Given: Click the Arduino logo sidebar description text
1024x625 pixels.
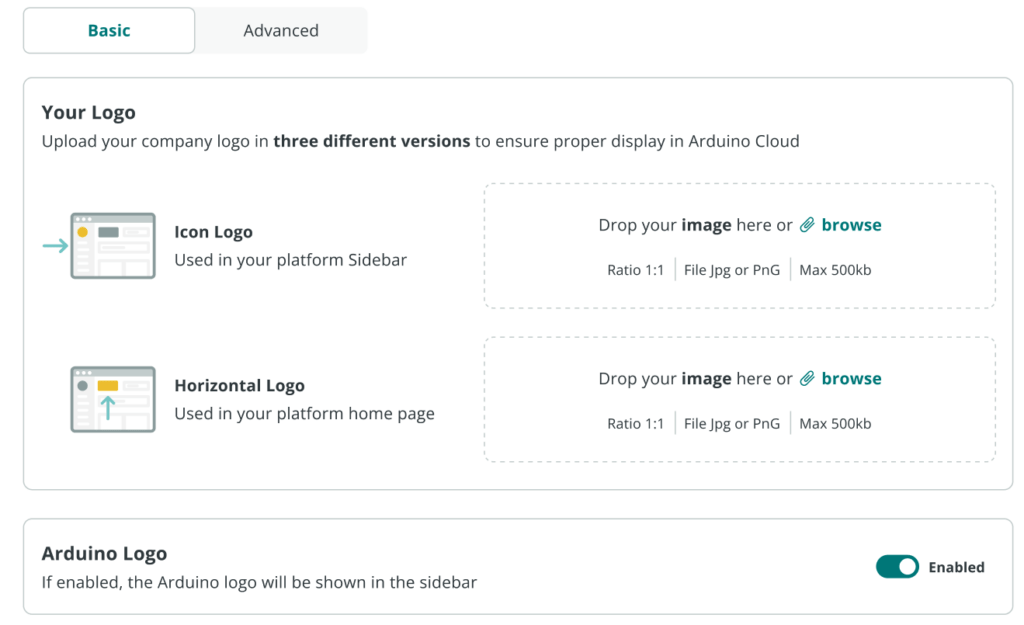Looking at the screenshot, I should tap(259, 582).
